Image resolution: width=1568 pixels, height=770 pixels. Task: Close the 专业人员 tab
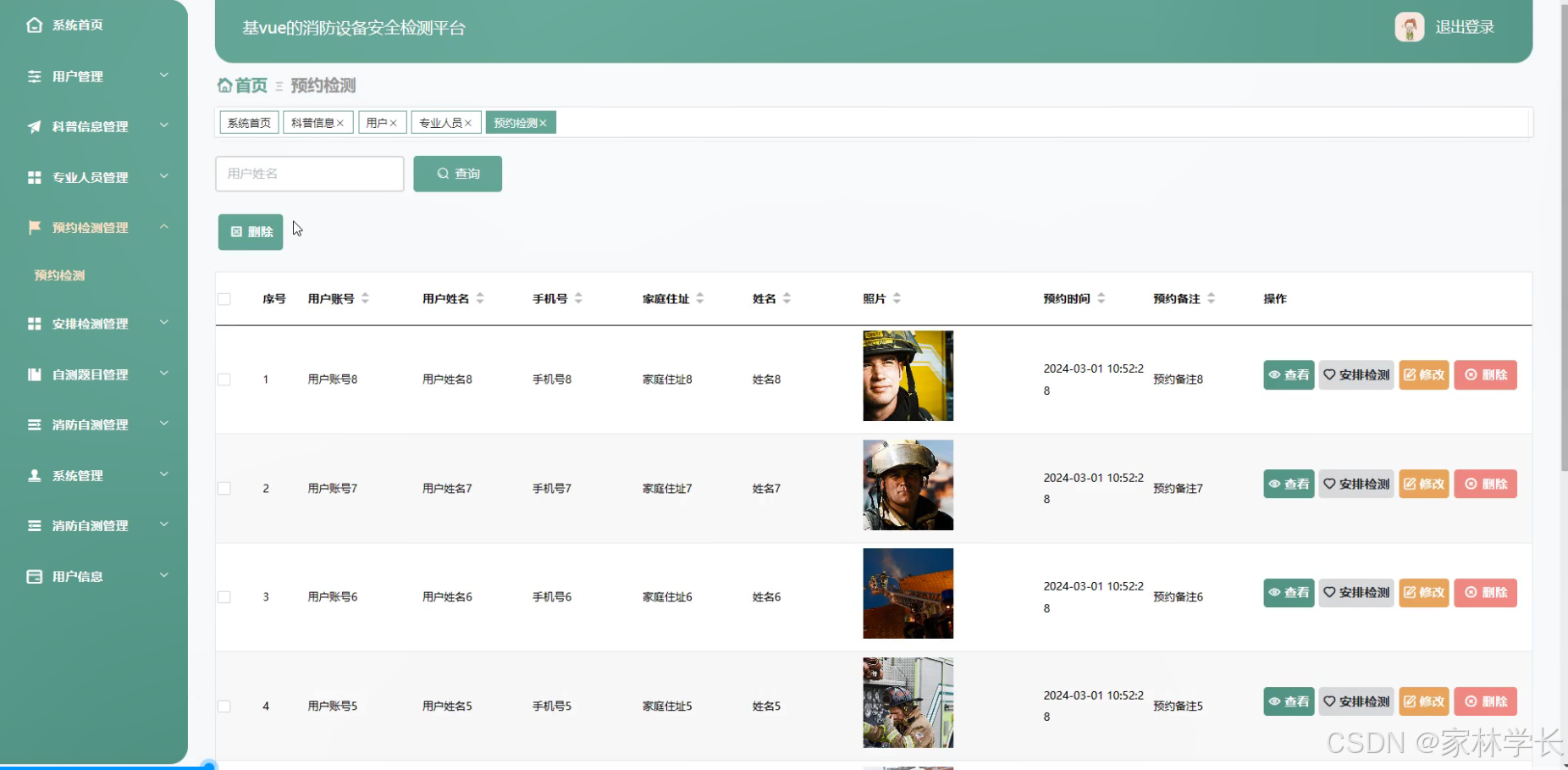click(x=468, y=124)
